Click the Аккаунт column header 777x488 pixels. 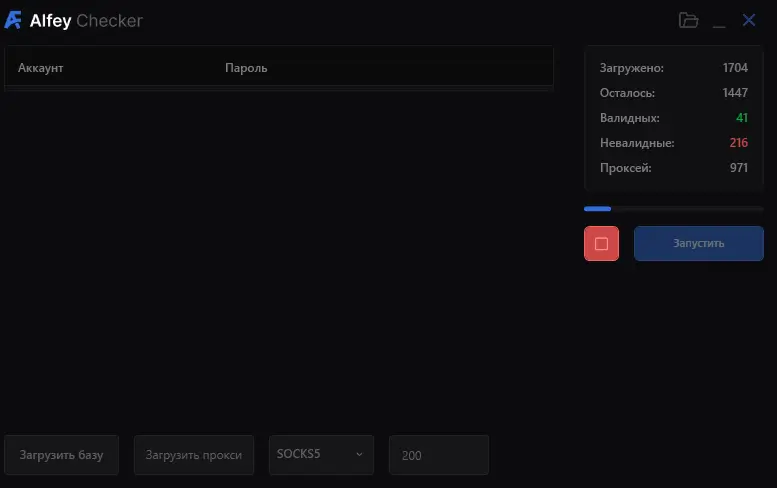point(41,68)
